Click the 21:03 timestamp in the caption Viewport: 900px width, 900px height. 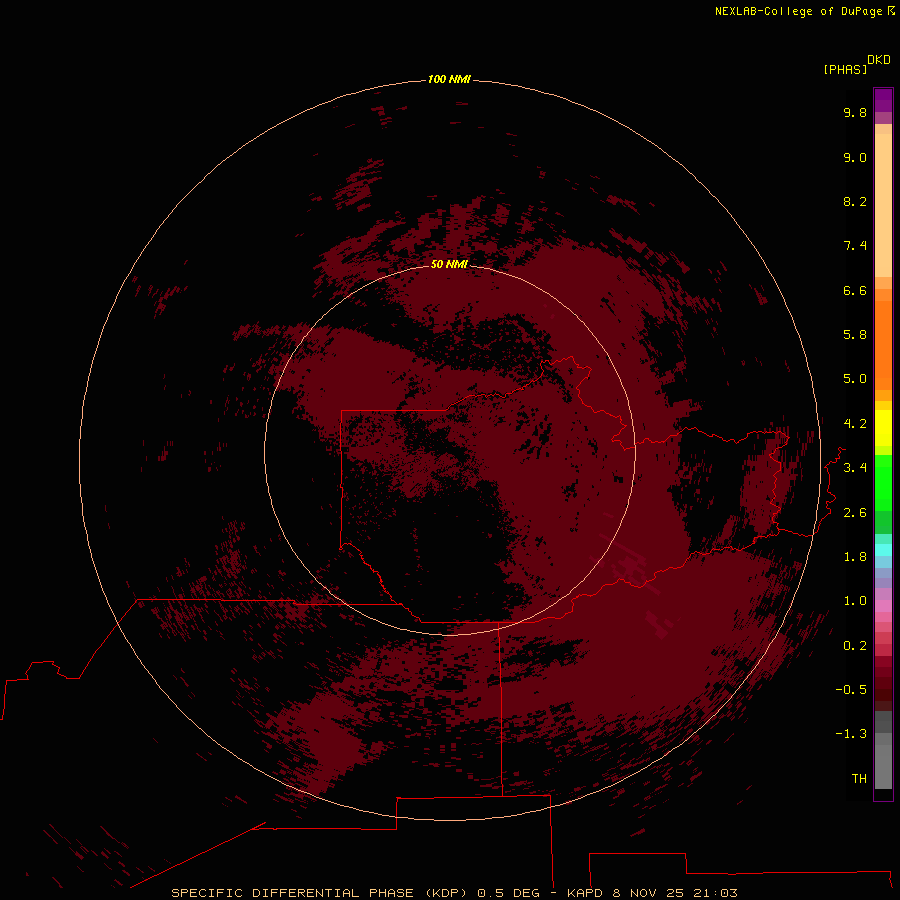point(715,893)
